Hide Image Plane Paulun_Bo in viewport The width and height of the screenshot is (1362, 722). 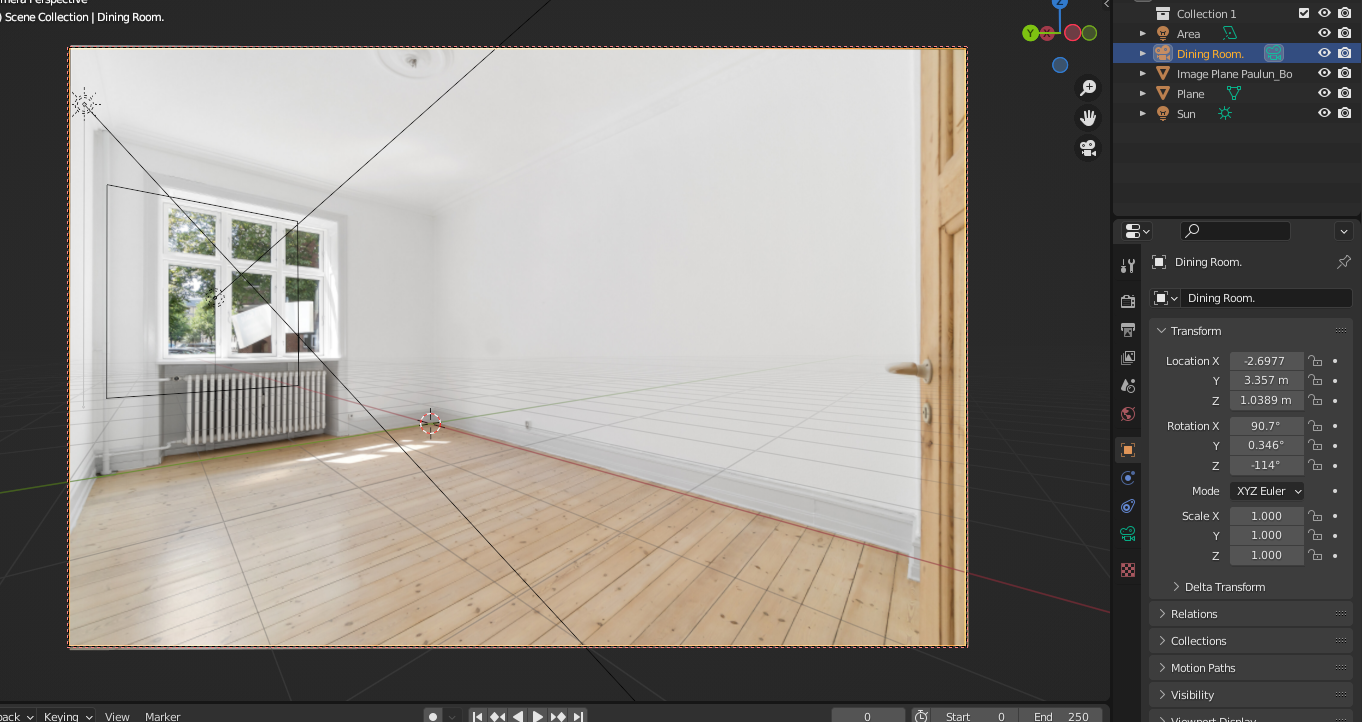pyautogui.click(x=1324, y=73)
